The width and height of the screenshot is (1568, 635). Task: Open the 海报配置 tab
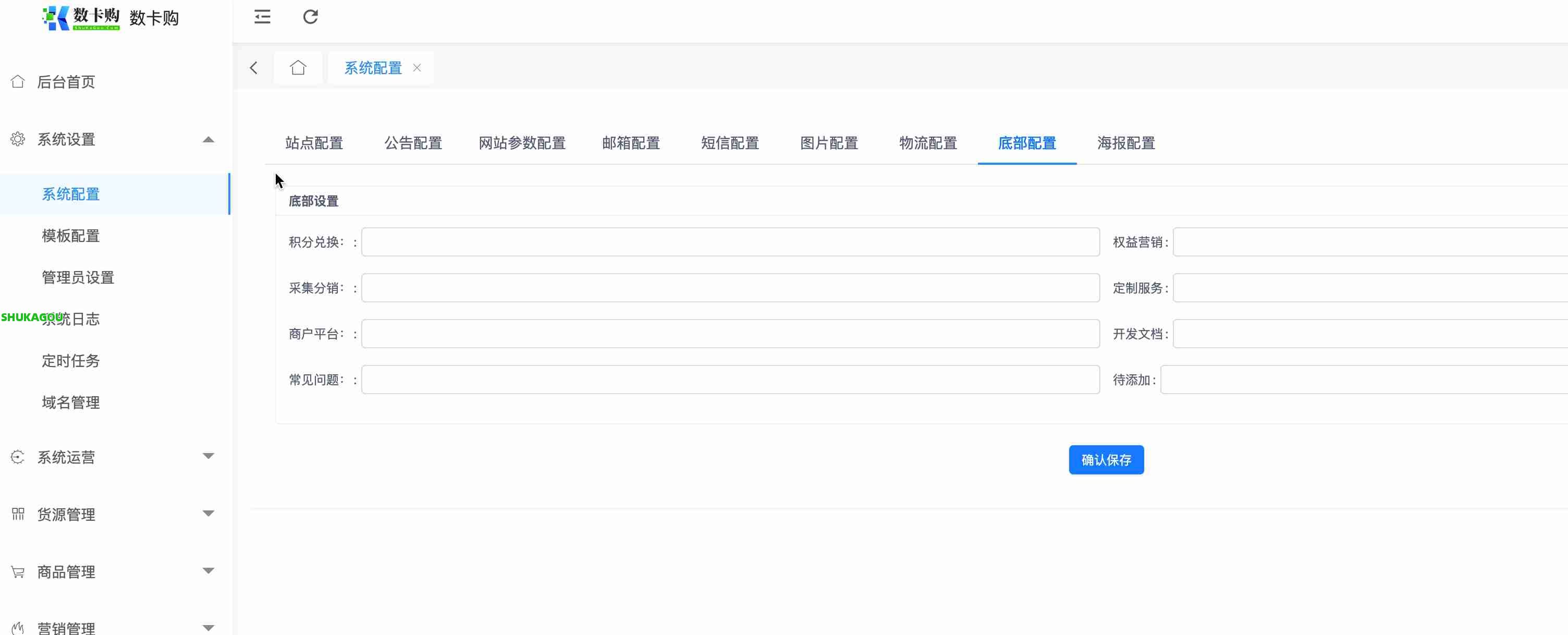point(1124,143)
